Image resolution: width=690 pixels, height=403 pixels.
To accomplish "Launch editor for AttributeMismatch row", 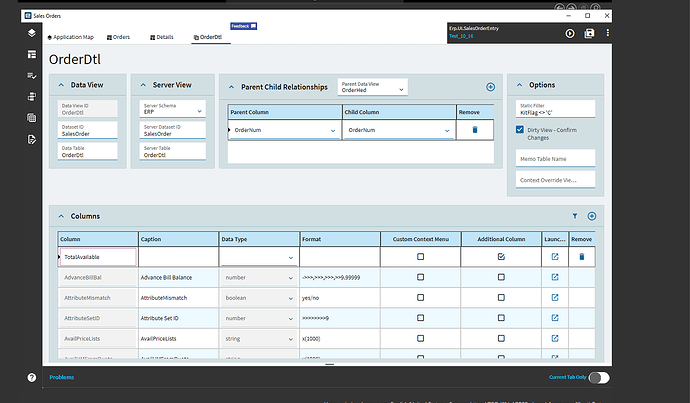I will pos(554,298).
